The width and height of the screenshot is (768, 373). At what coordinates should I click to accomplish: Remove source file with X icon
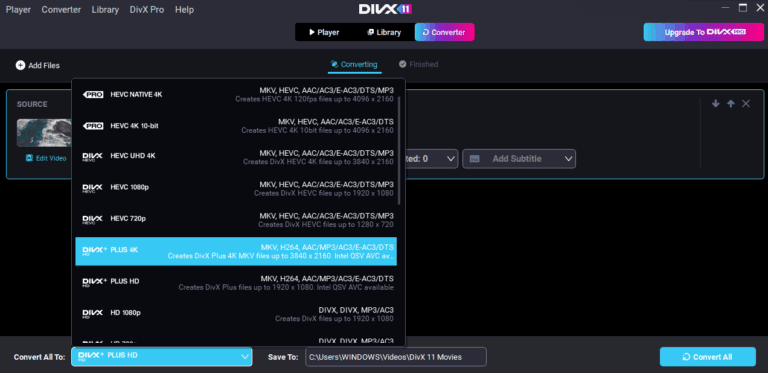coord(746,104)
